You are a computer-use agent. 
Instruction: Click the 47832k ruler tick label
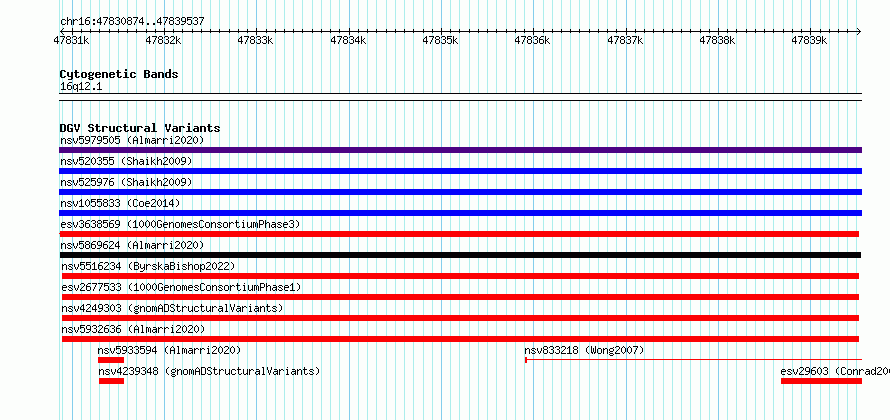(163, 40)
